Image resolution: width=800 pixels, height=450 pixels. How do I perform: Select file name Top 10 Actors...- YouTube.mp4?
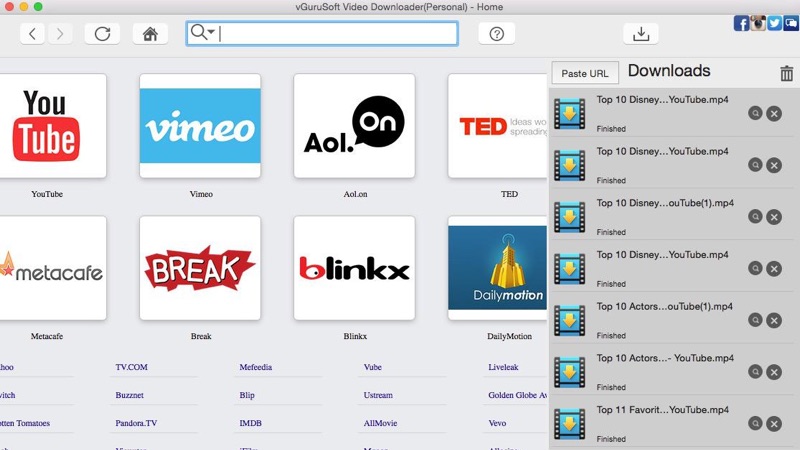click(665, 358)
